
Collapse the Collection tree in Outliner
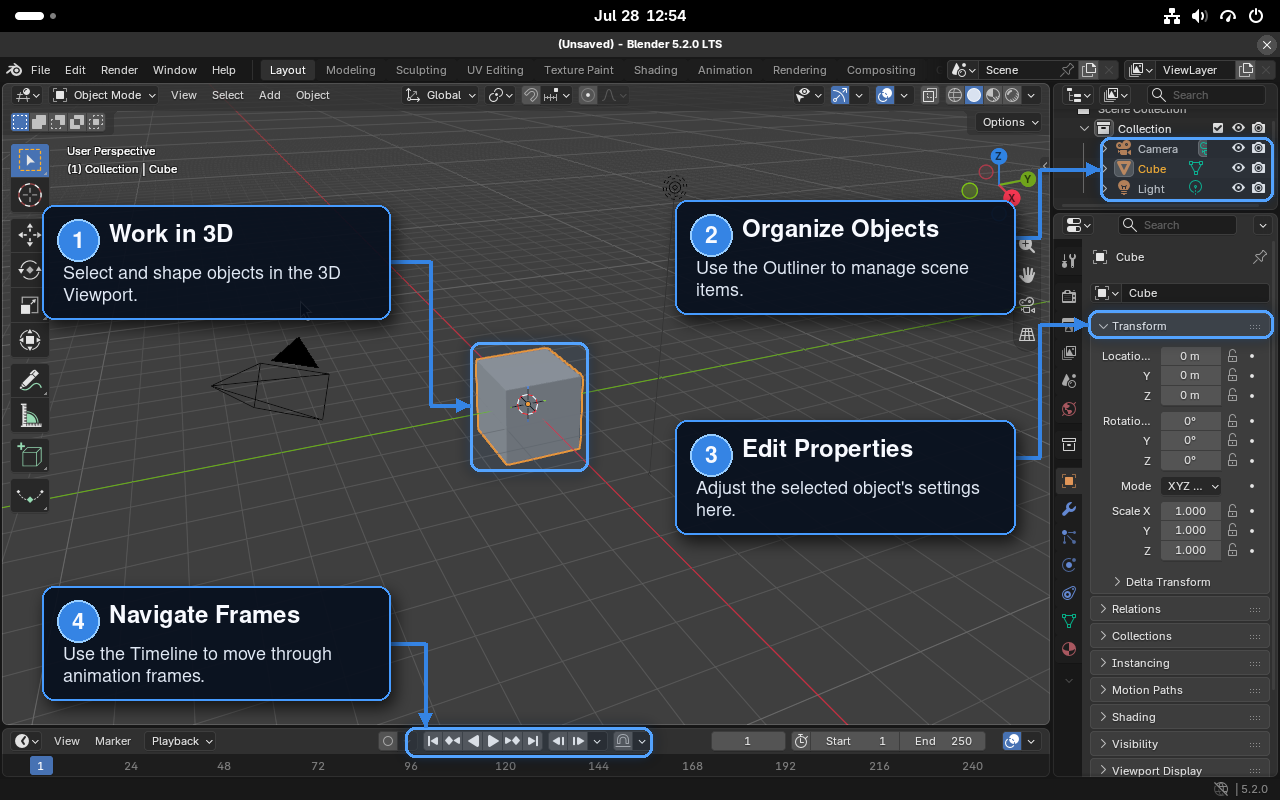pyautogui.click(x=1085, y=128)
